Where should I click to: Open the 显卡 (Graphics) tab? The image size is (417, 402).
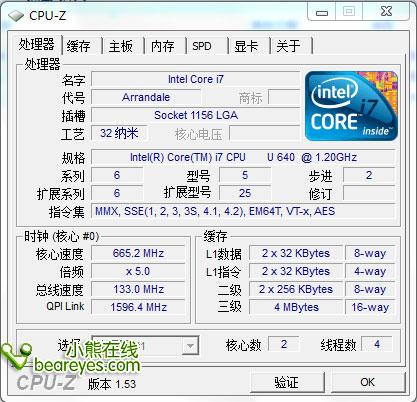tap(246, 46)
